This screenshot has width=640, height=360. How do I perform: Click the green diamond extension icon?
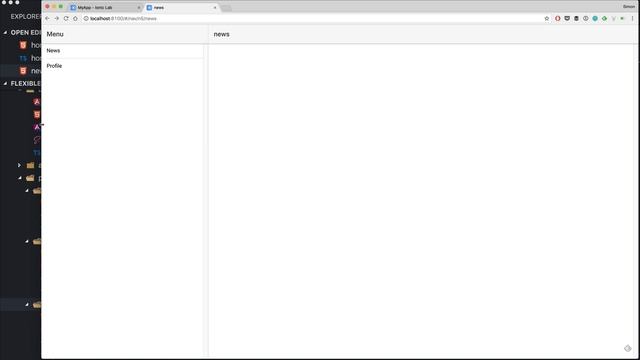pos(604,18)
